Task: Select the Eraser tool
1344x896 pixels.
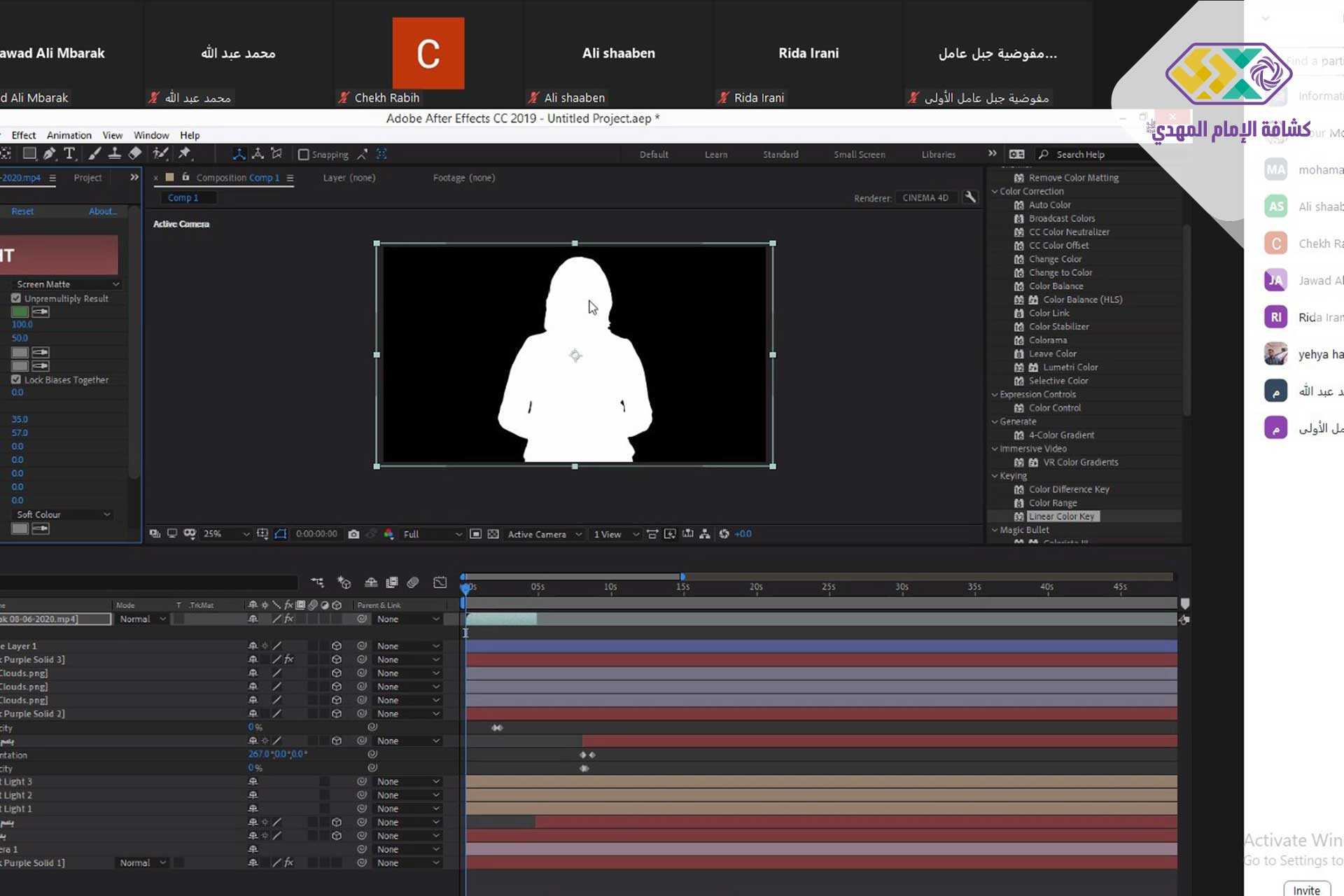Action: pos(135,154)
